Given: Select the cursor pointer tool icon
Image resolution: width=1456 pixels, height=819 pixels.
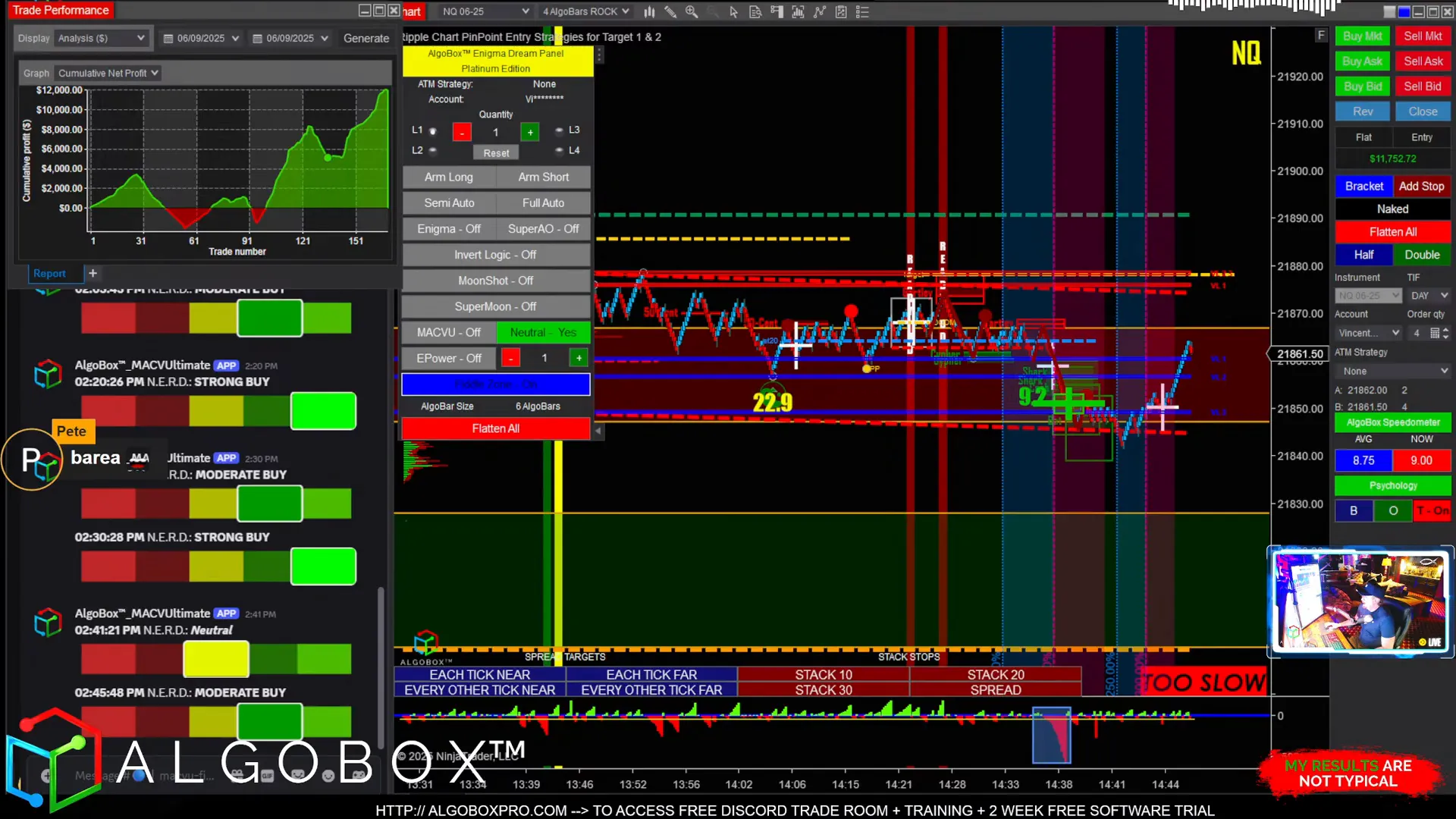Looking at the screenshot, I should click(x=733, y=11).
